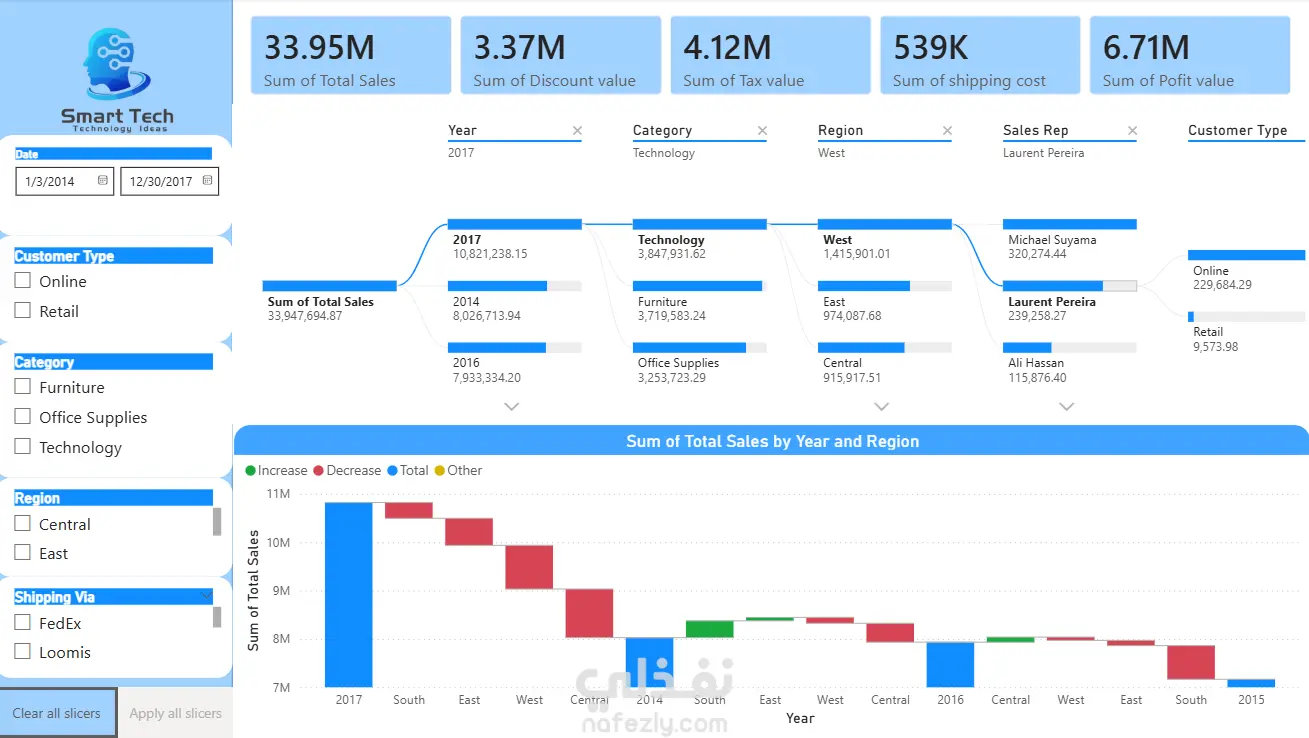The width and height of the screenshot is (1309, 738).
Task: Remove the Region level with its X icon
Action: 947,130
